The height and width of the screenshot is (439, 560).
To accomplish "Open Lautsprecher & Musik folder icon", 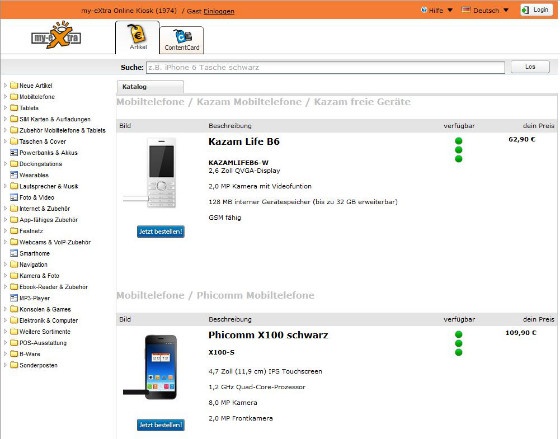I will pos(14,186).
